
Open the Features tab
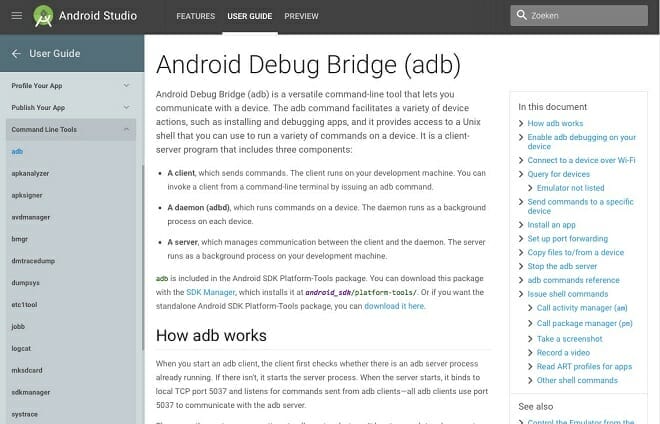[195, 16]
